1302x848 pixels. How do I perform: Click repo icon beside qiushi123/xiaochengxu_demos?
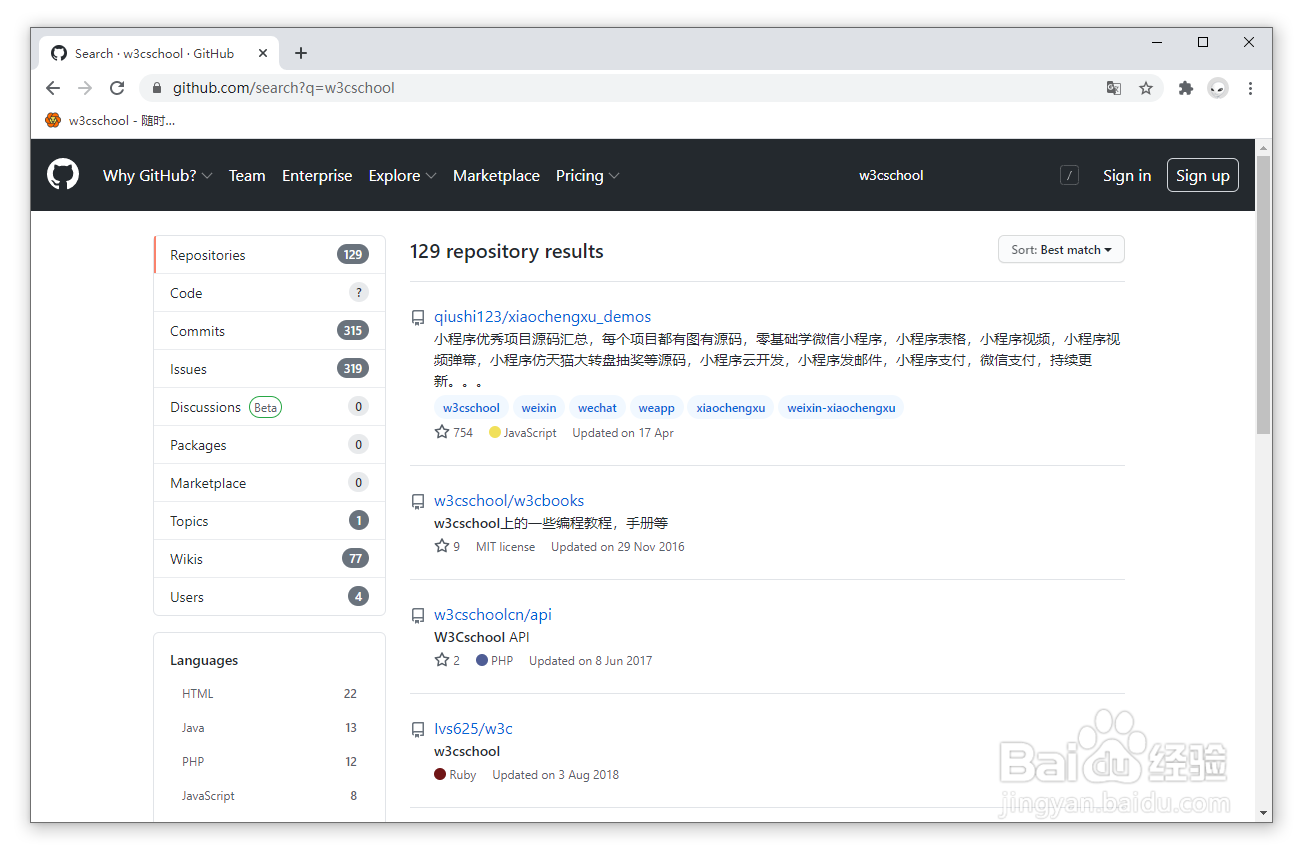418,318
